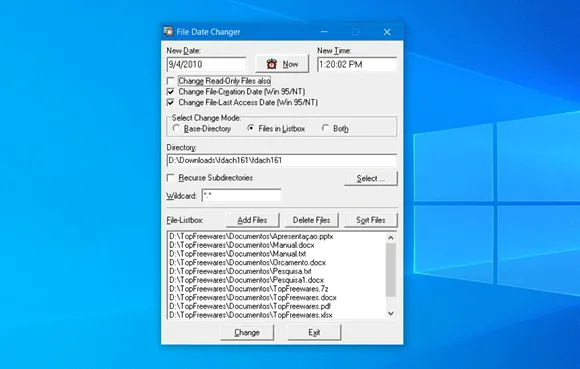Screen dimensions: 580x369
Task: Click the Delete Files button
Action: coord(311,220)
